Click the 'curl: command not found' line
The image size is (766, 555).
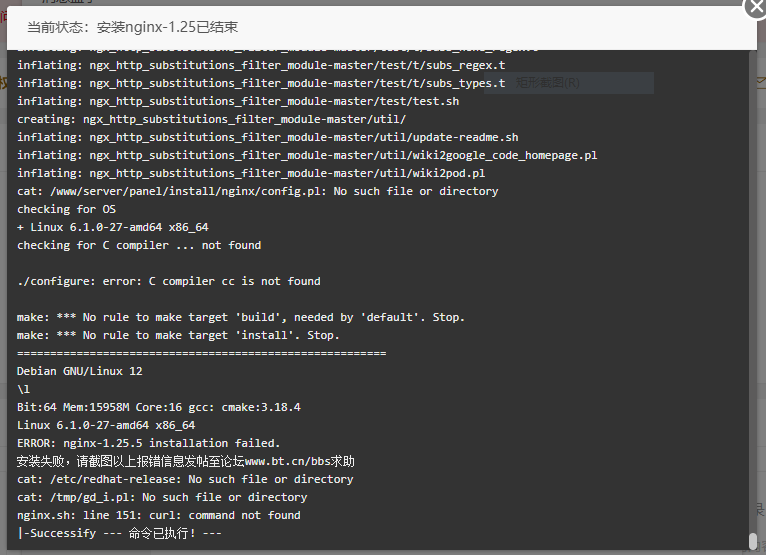point(159,515)
